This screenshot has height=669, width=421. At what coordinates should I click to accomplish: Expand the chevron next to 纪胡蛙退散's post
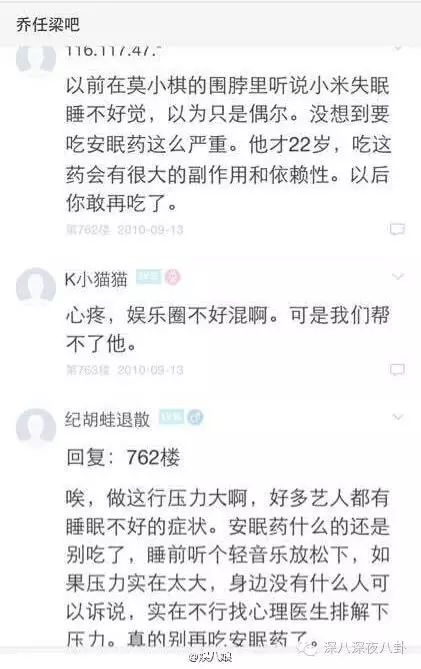[x=398, y=417]
